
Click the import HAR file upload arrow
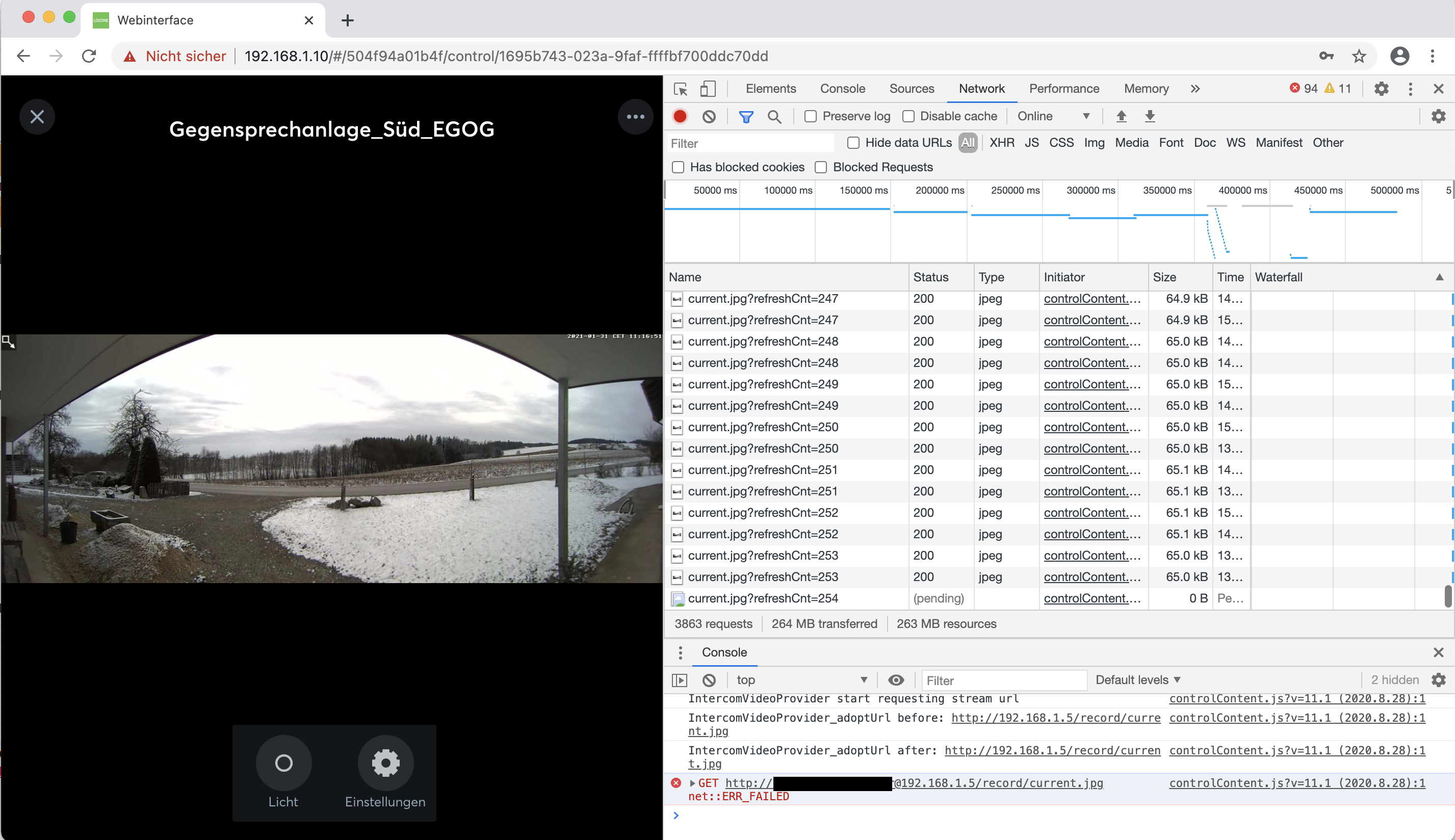tap(1121, 117)
